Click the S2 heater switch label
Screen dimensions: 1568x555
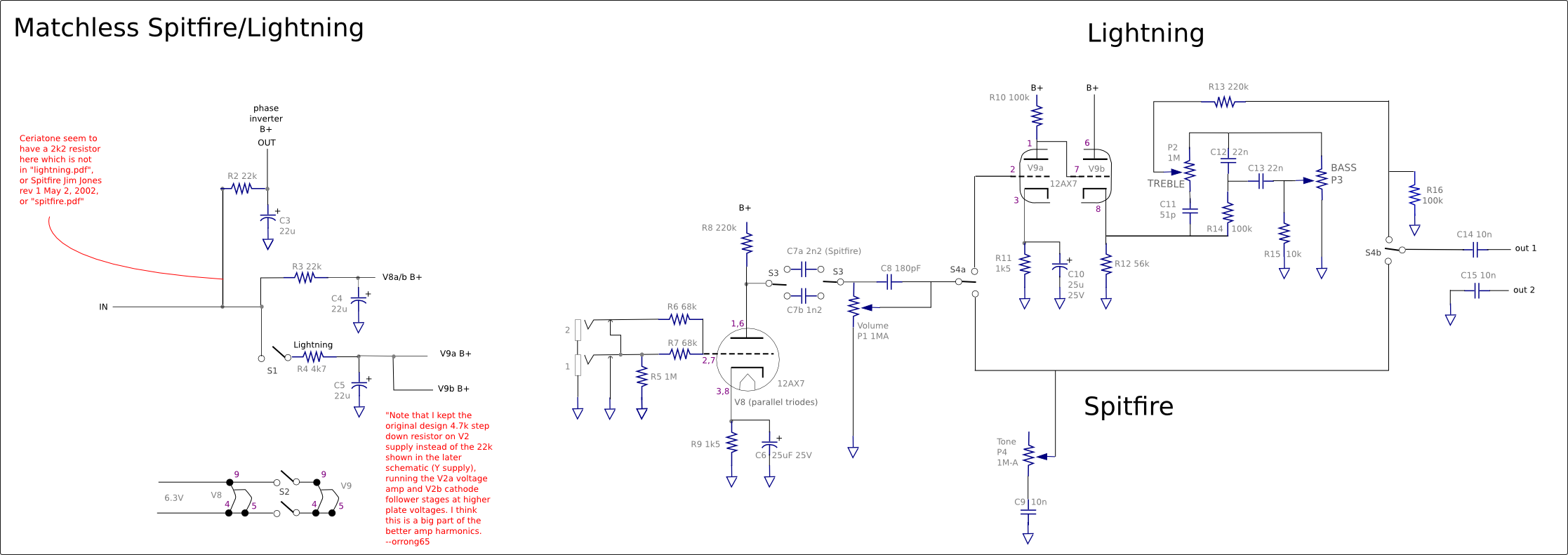pos(284,493)
